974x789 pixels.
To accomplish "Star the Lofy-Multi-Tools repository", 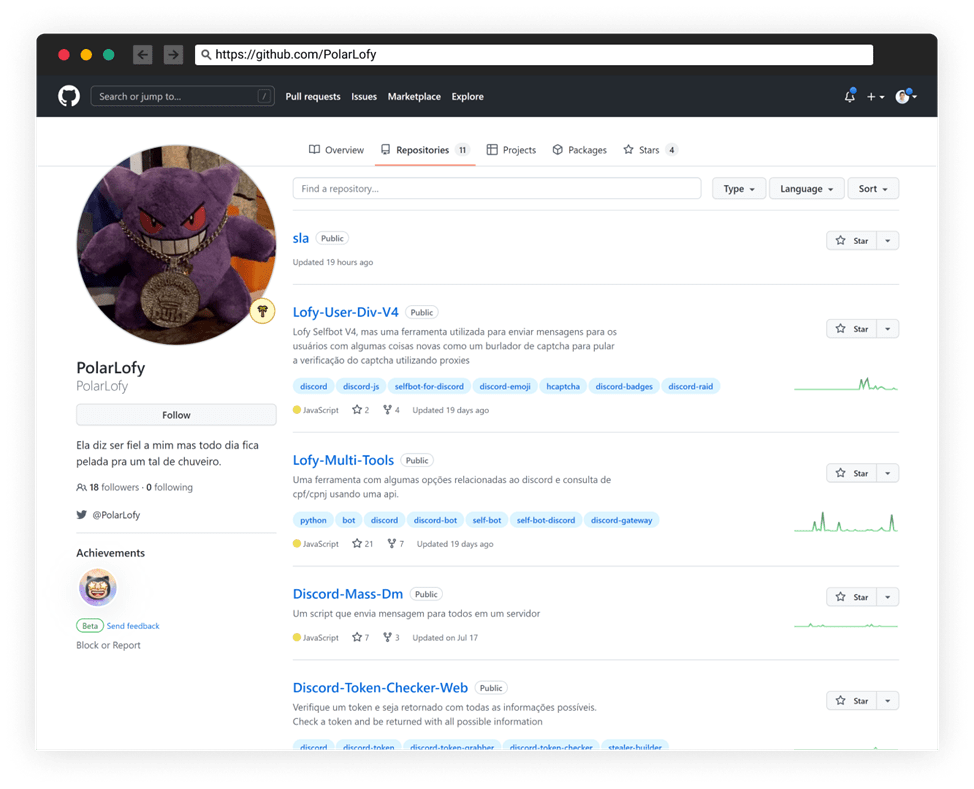I will point(852,473).
